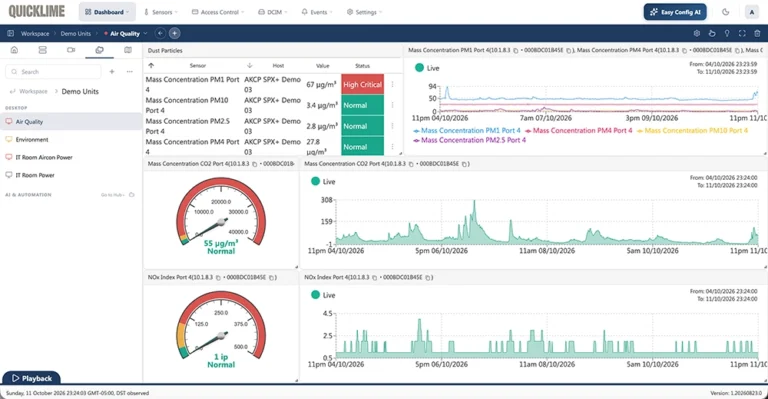
Task: Sort with down arrow beside Host column
Action: point(249,65)
